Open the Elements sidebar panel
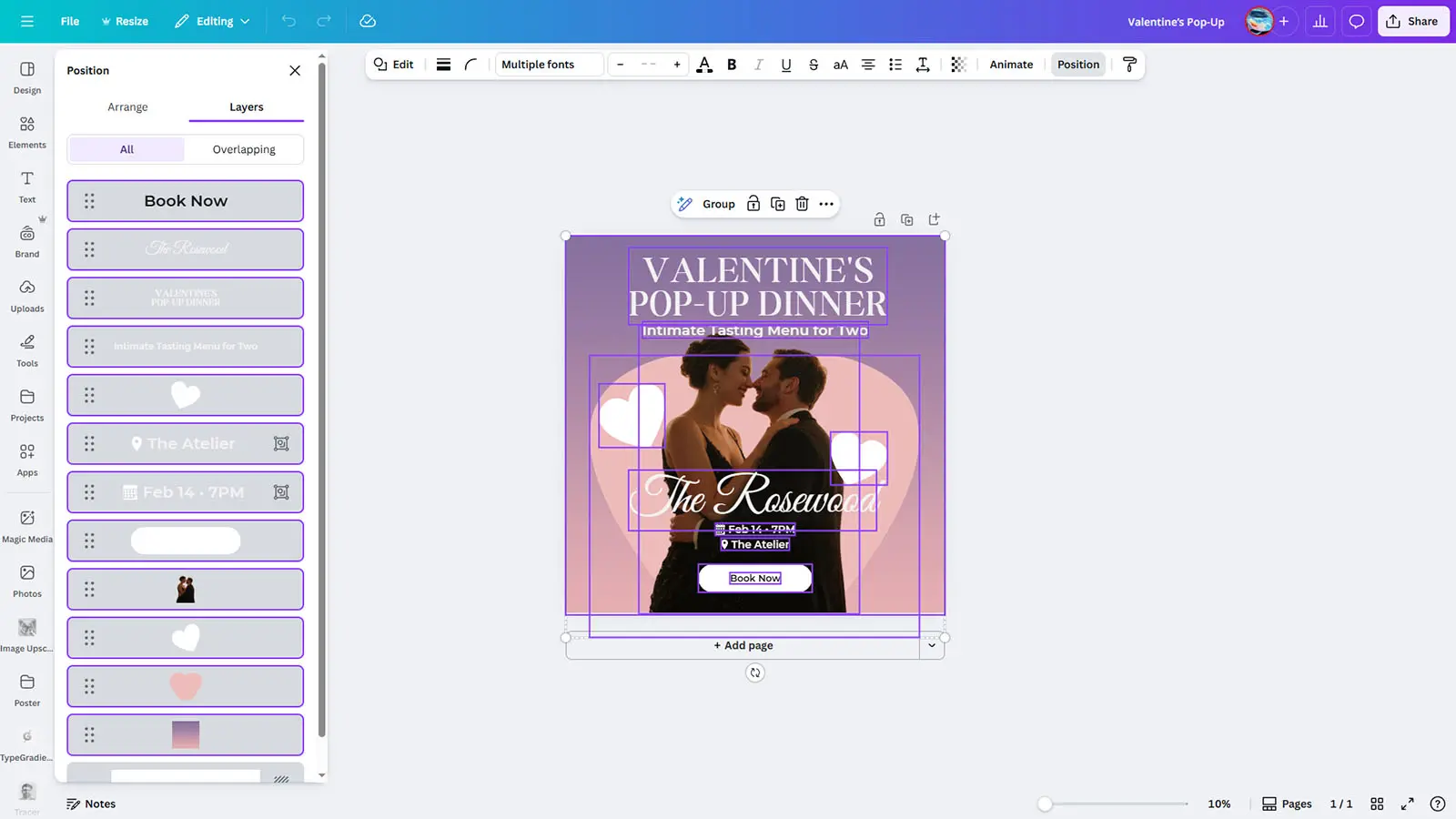Image resolution: width=1456 pixels, height=819 pixels. tap(27, 132)
